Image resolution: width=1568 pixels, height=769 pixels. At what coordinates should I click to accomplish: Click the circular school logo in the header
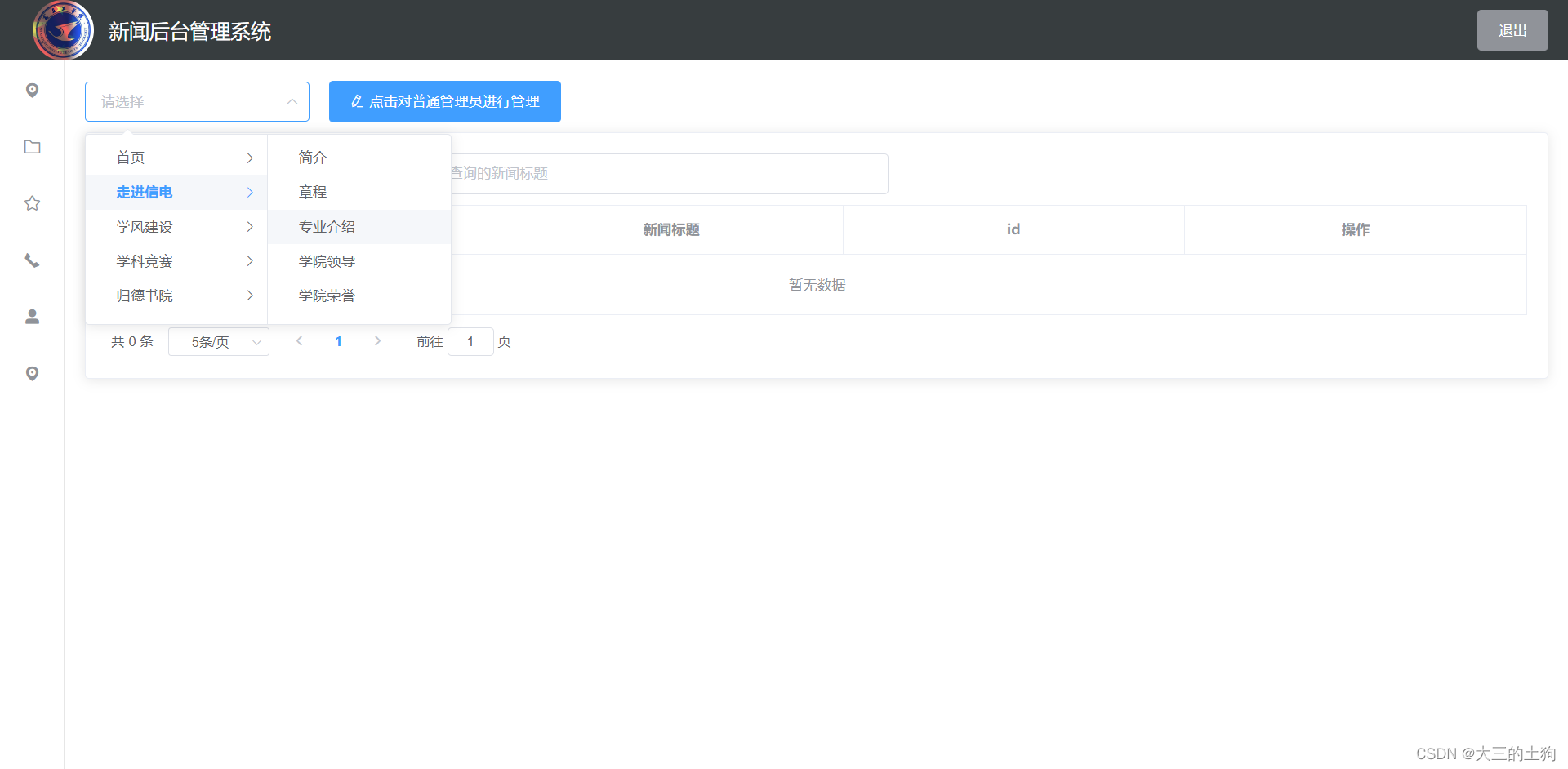(63, 30)
